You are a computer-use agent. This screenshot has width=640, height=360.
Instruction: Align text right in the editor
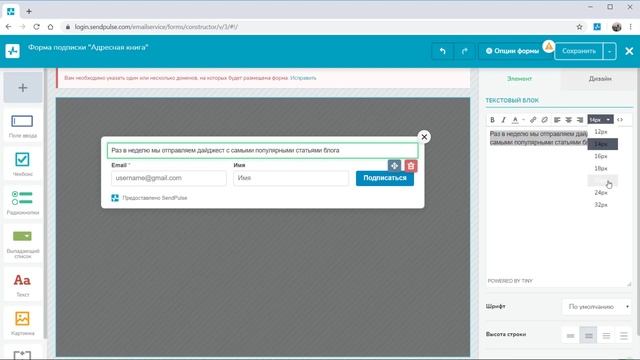[580, 120]
